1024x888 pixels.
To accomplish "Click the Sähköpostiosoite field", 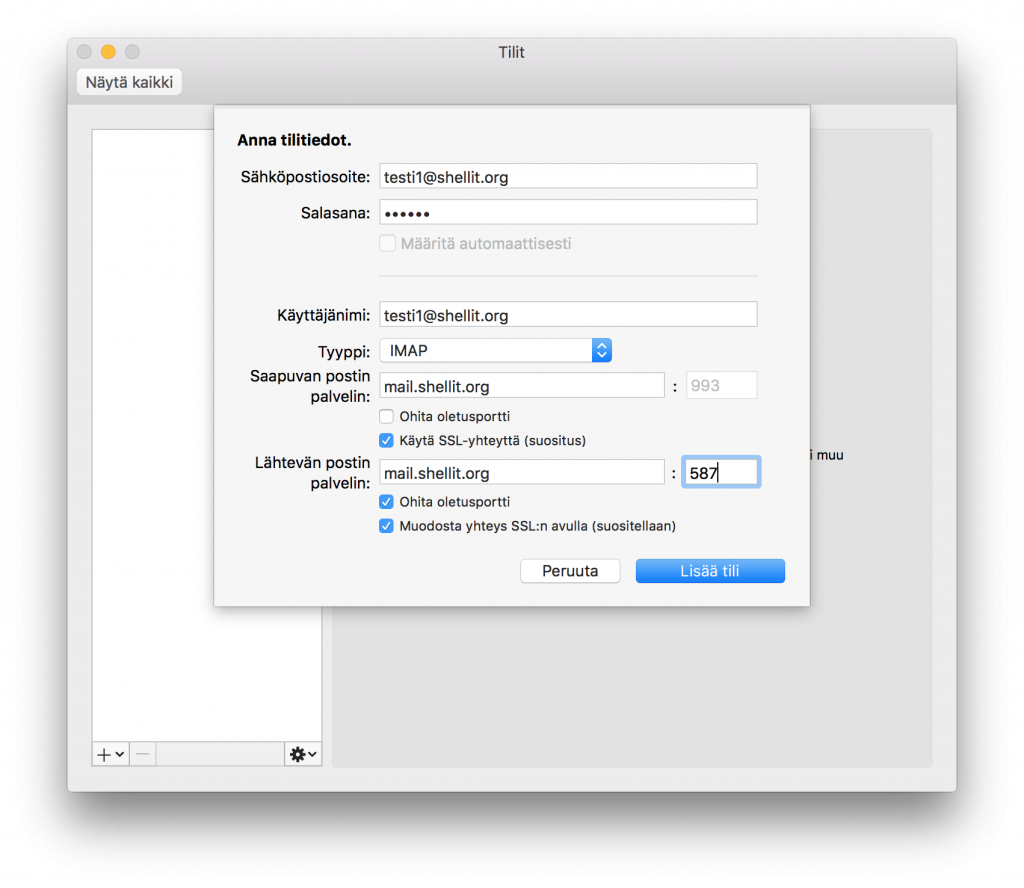I will click(x=568, y=175).
